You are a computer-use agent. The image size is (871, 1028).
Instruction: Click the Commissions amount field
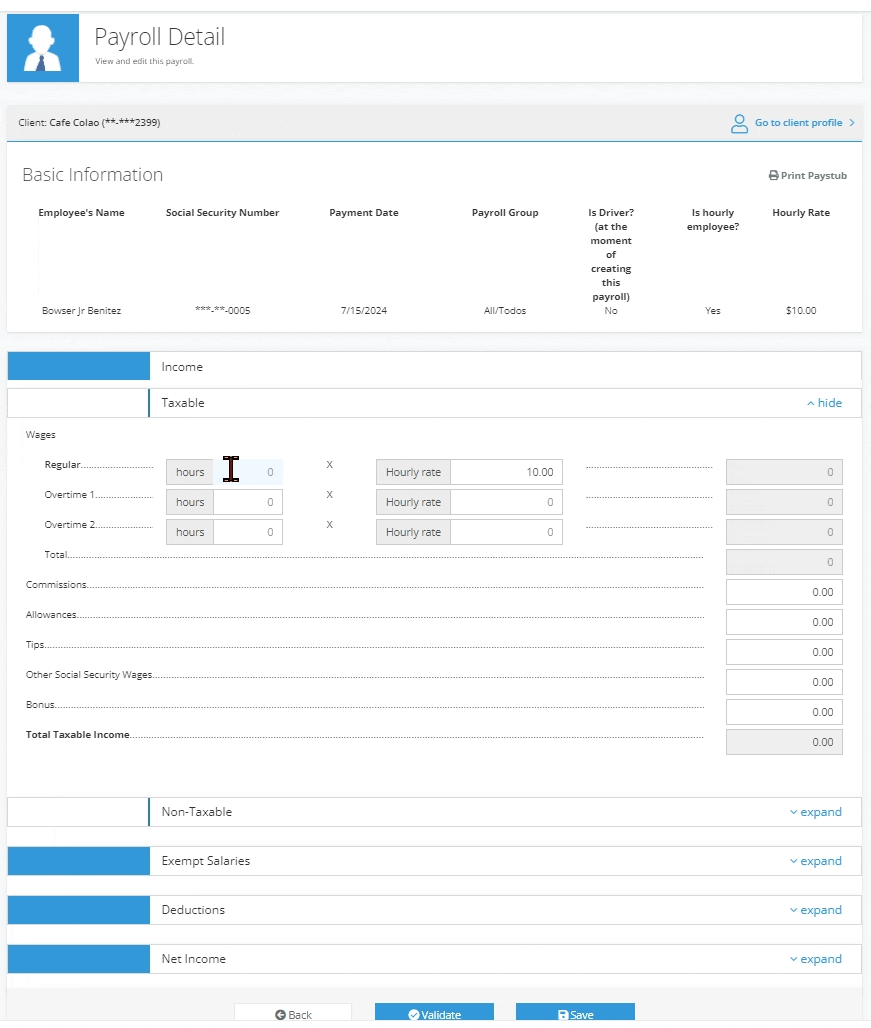[x=784, y=592]
